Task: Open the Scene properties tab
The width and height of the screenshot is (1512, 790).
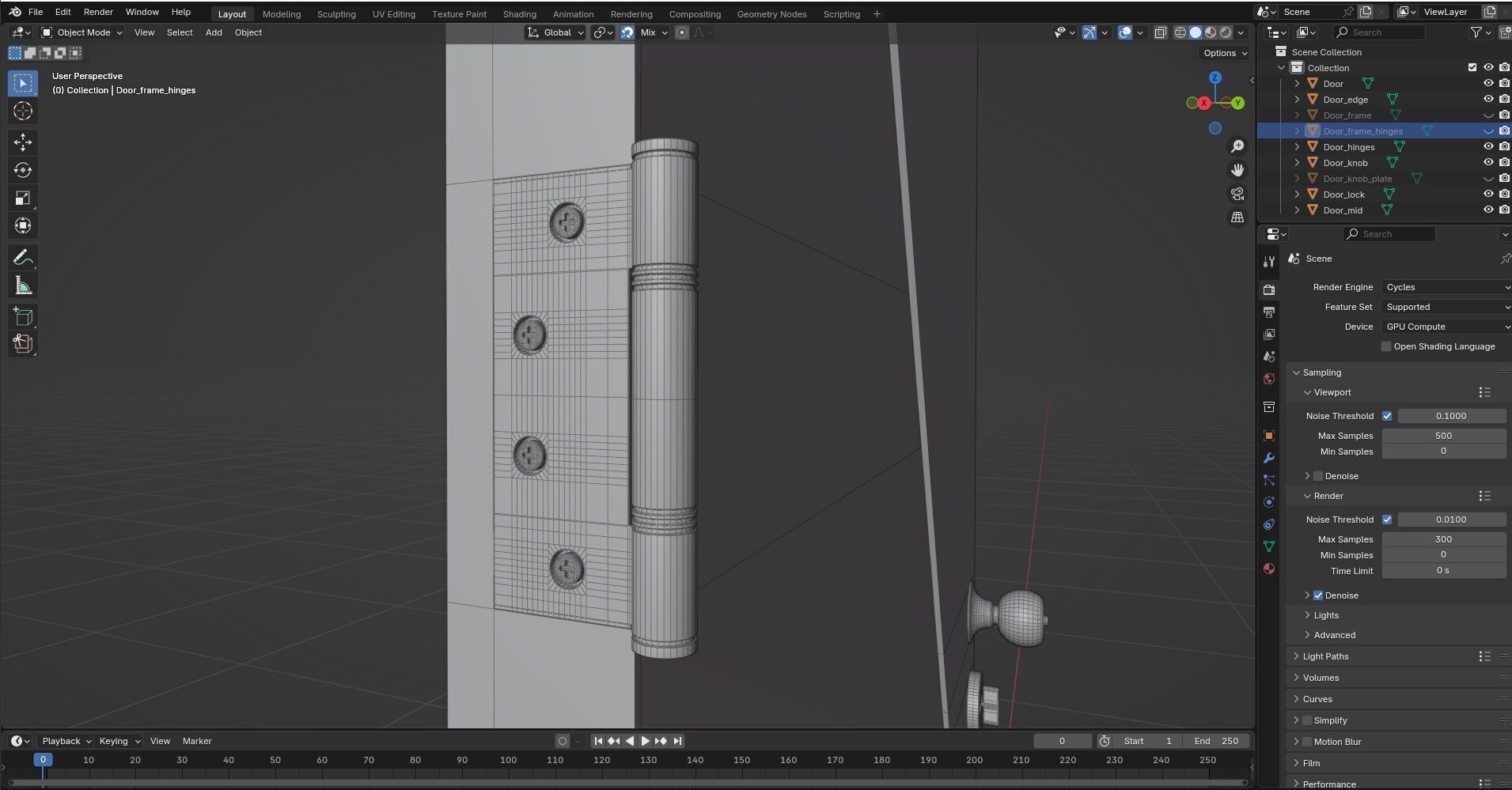Action: click(1269, 357)
